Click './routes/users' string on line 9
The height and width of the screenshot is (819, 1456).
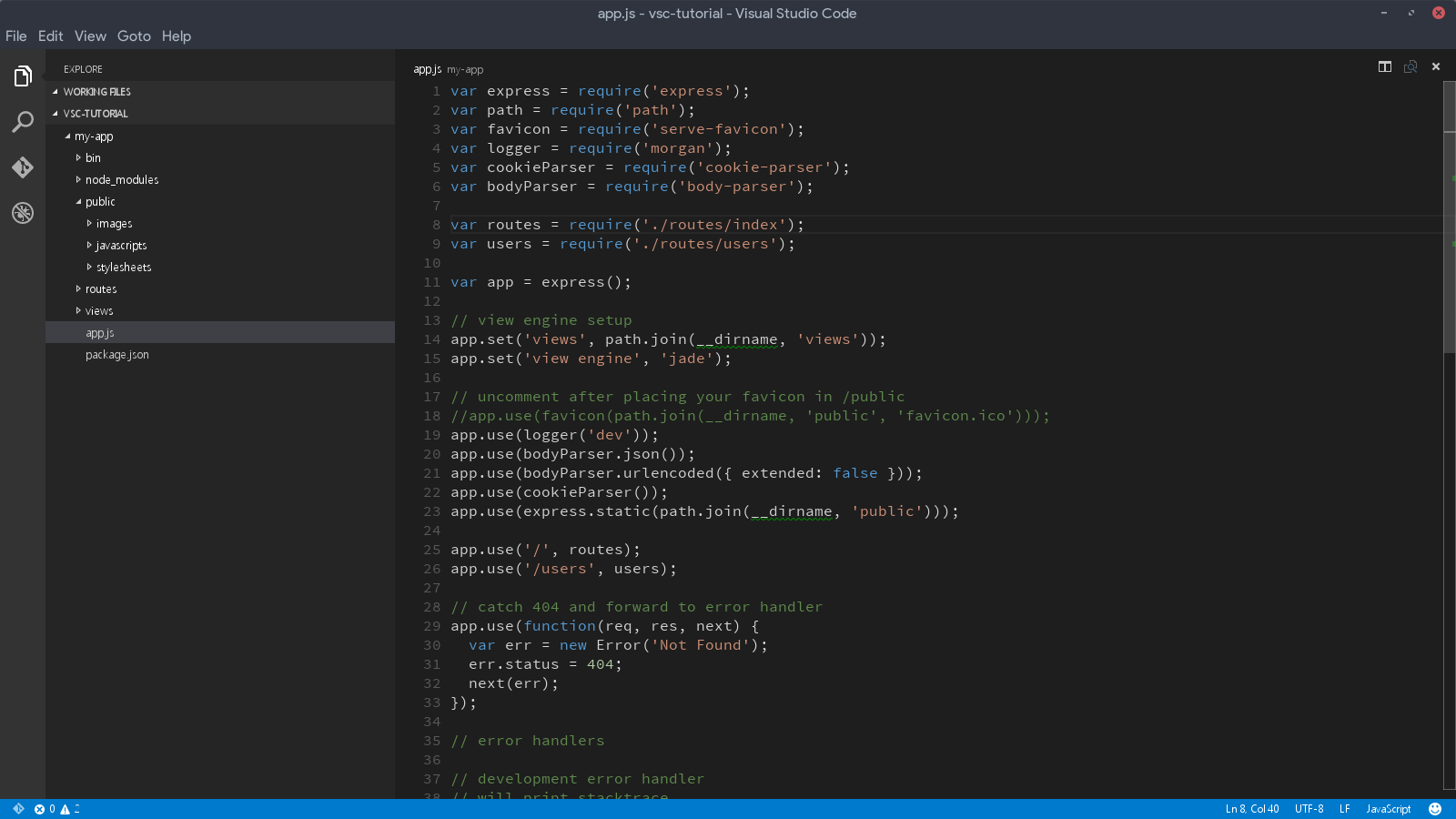(x=705, y=244)
